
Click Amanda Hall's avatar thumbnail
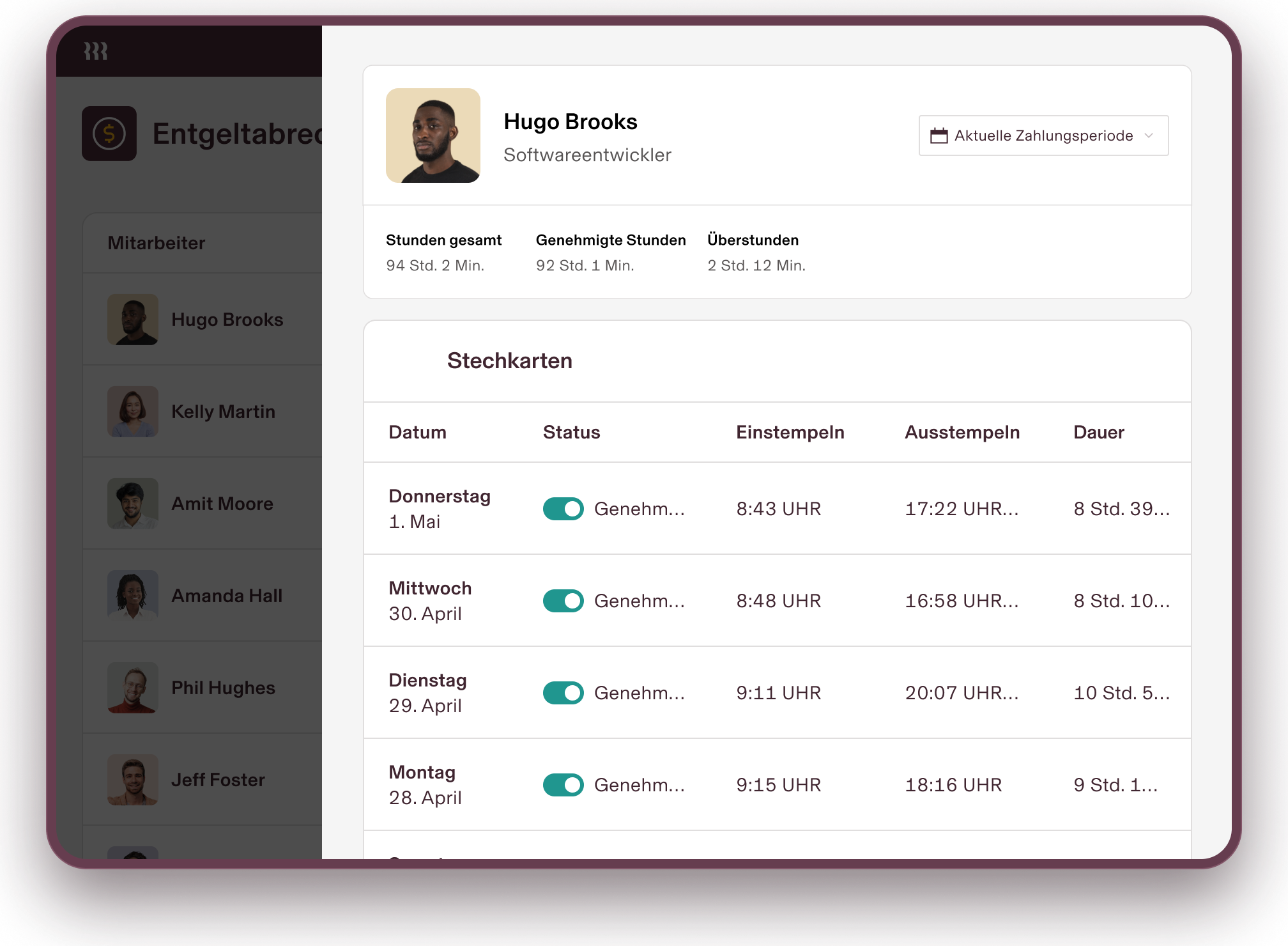[x=133, y=596]
